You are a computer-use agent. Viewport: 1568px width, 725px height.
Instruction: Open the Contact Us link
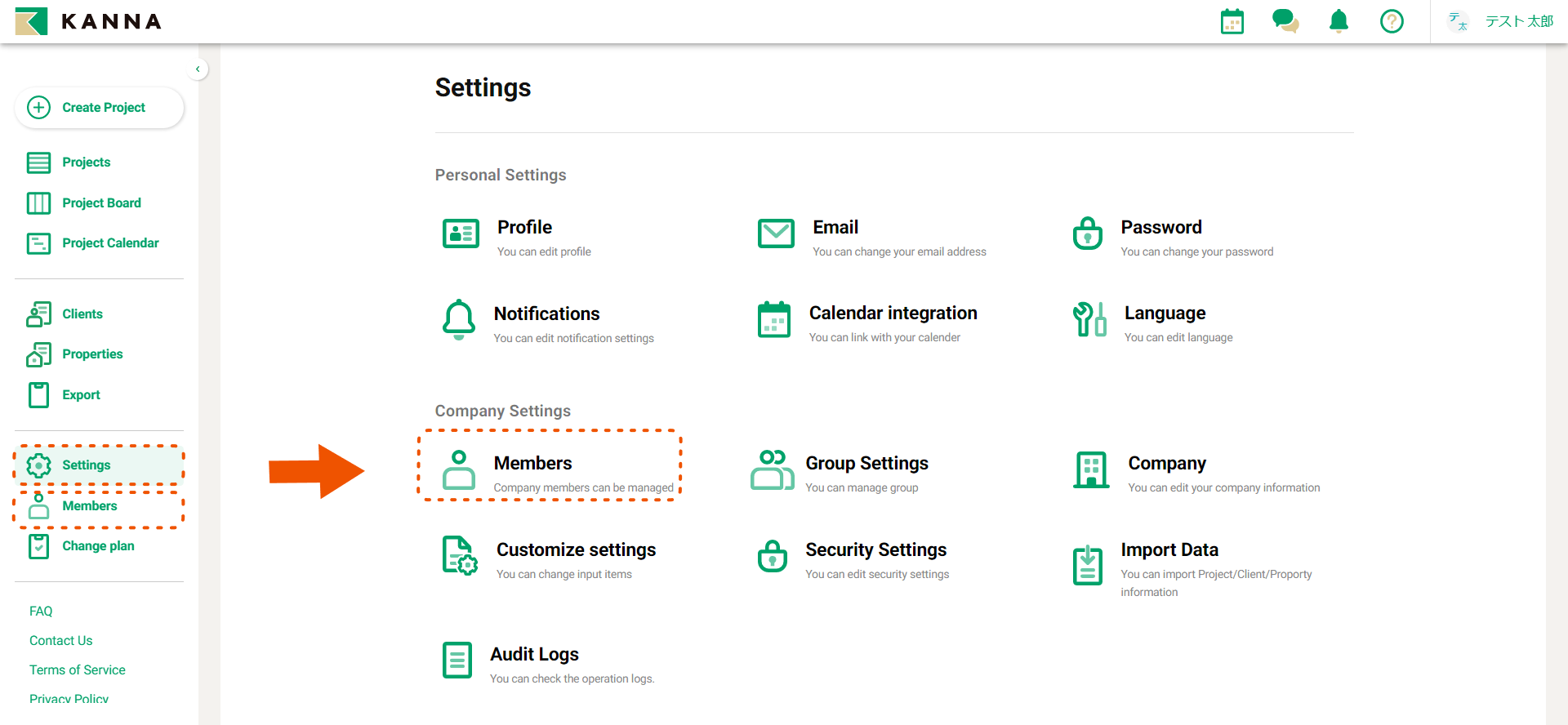pos(61,641)
